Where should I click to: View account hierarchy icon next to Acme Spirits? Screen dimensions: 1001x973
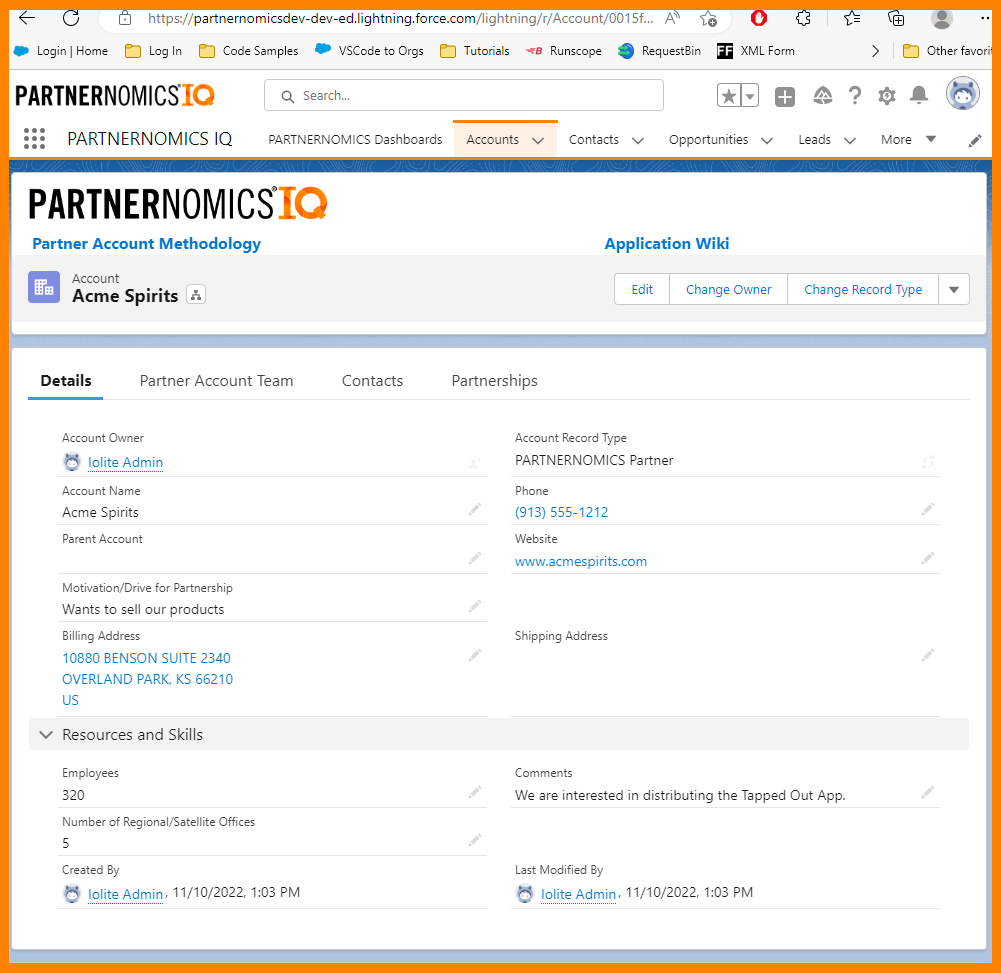pos(196,295)
